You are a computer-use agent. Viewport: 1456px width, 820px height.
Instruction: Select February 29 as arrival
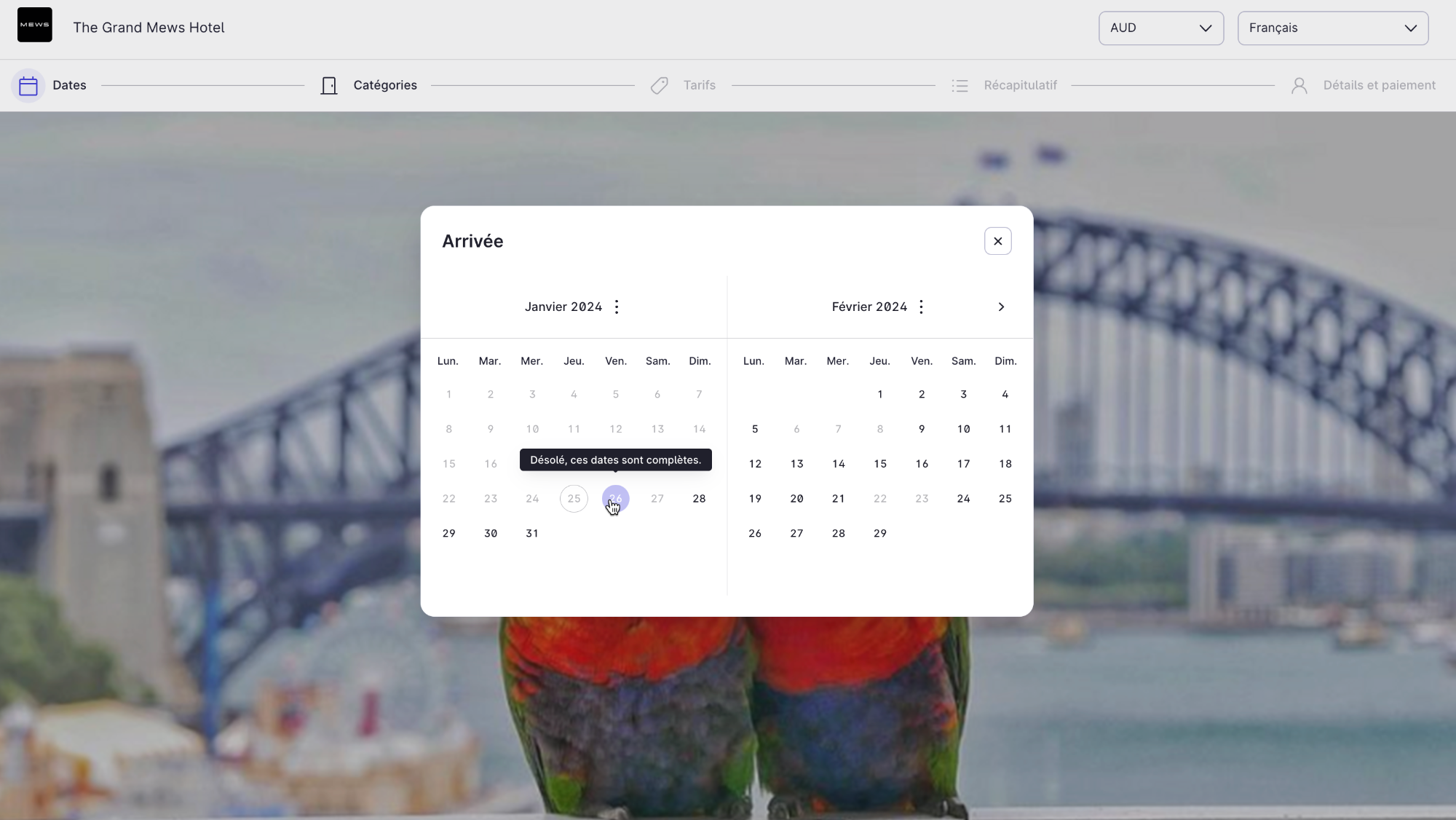click(x=880, y=534)
